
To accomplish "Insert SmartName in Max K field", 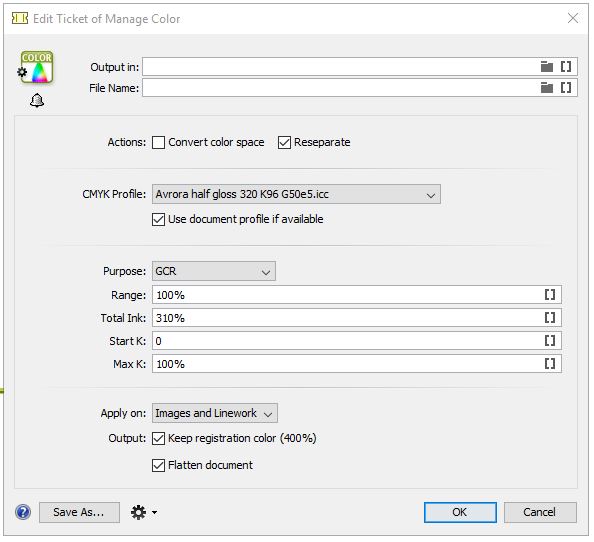I will point(550,364).
